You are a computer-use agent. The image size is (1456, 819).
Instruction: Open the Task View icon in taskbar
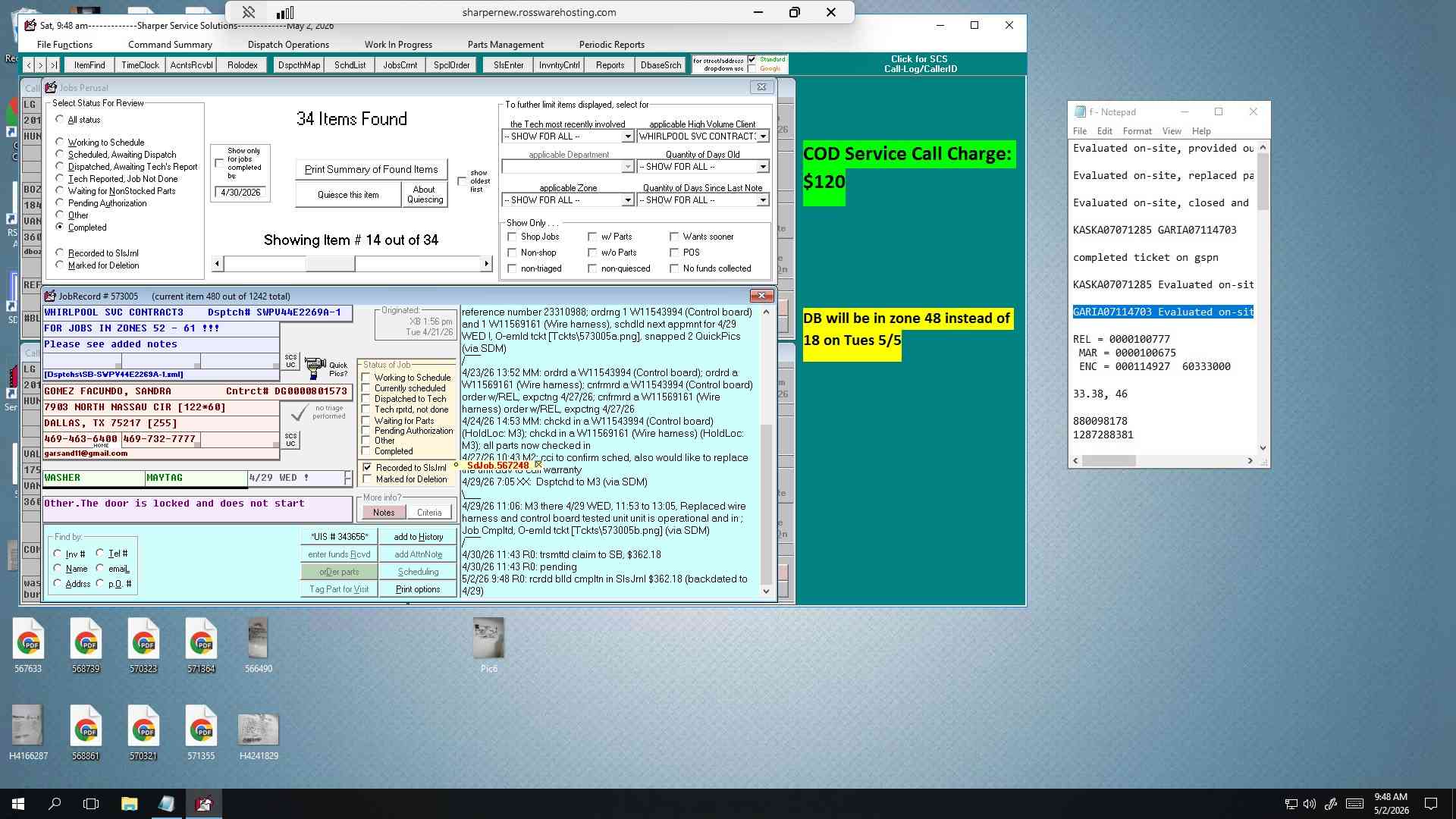click(x=91, y=804)
